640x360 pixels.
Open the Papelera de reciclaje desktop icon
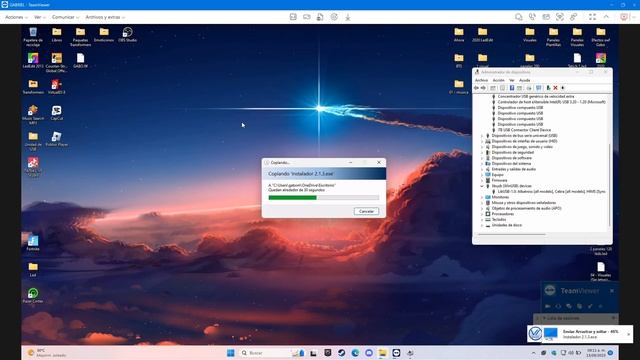coord(33,36)
